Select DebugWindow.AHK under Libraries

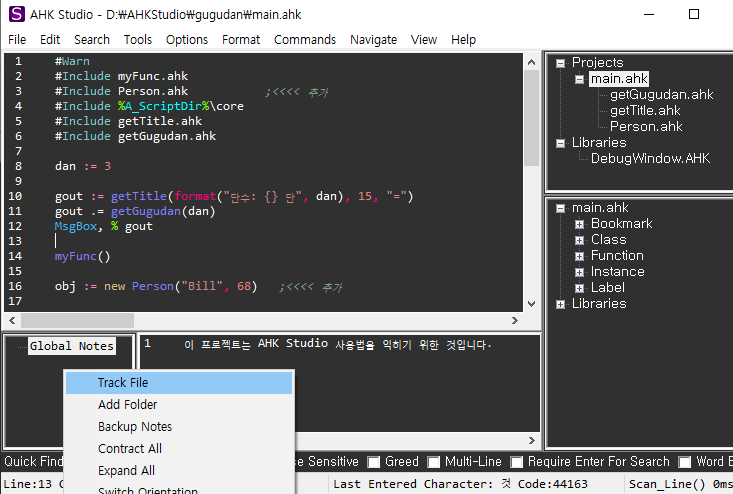point(650,159)
